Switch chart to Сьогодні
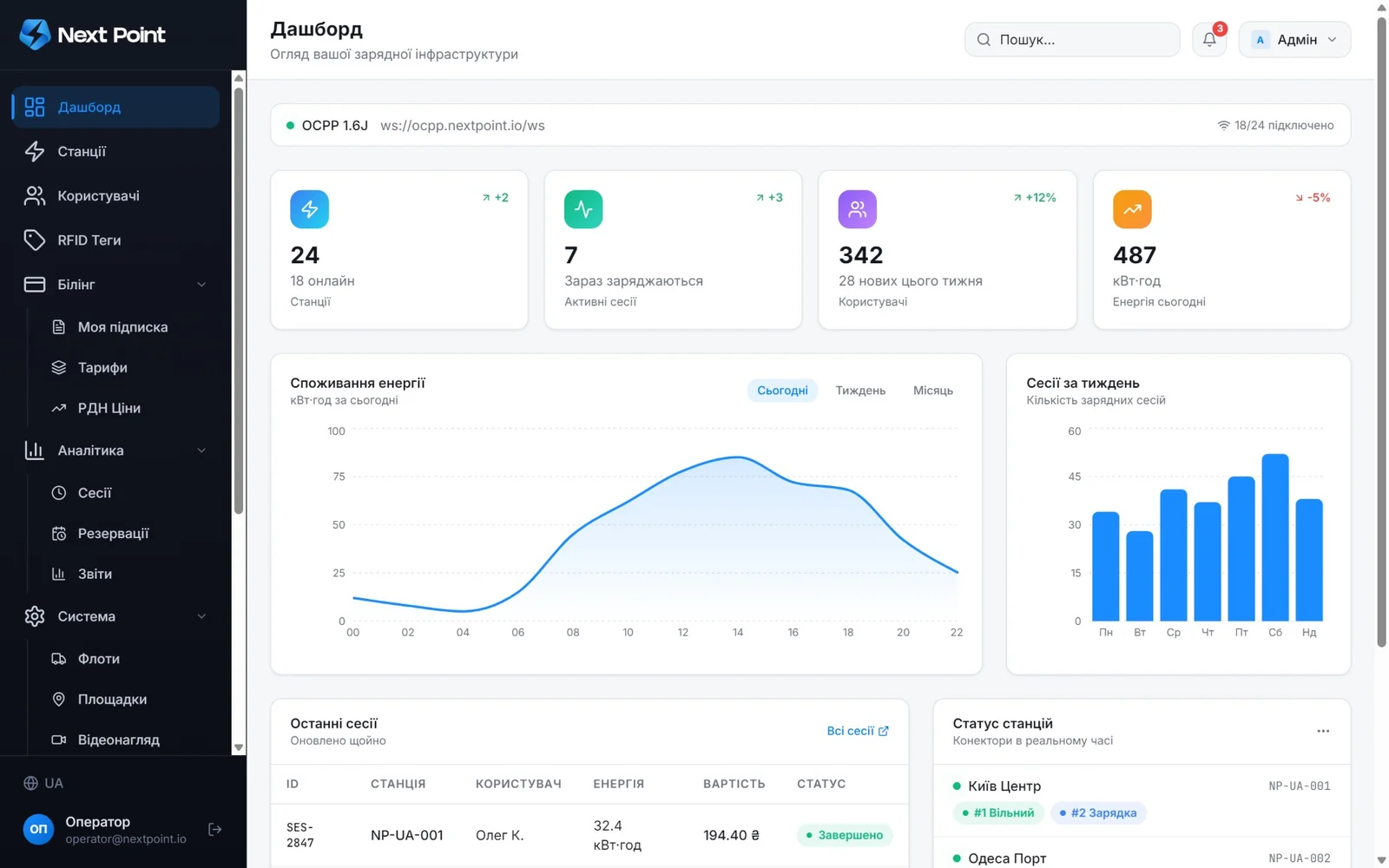The width and height of the screenshot is (1389, 868). tap(782, 391)
